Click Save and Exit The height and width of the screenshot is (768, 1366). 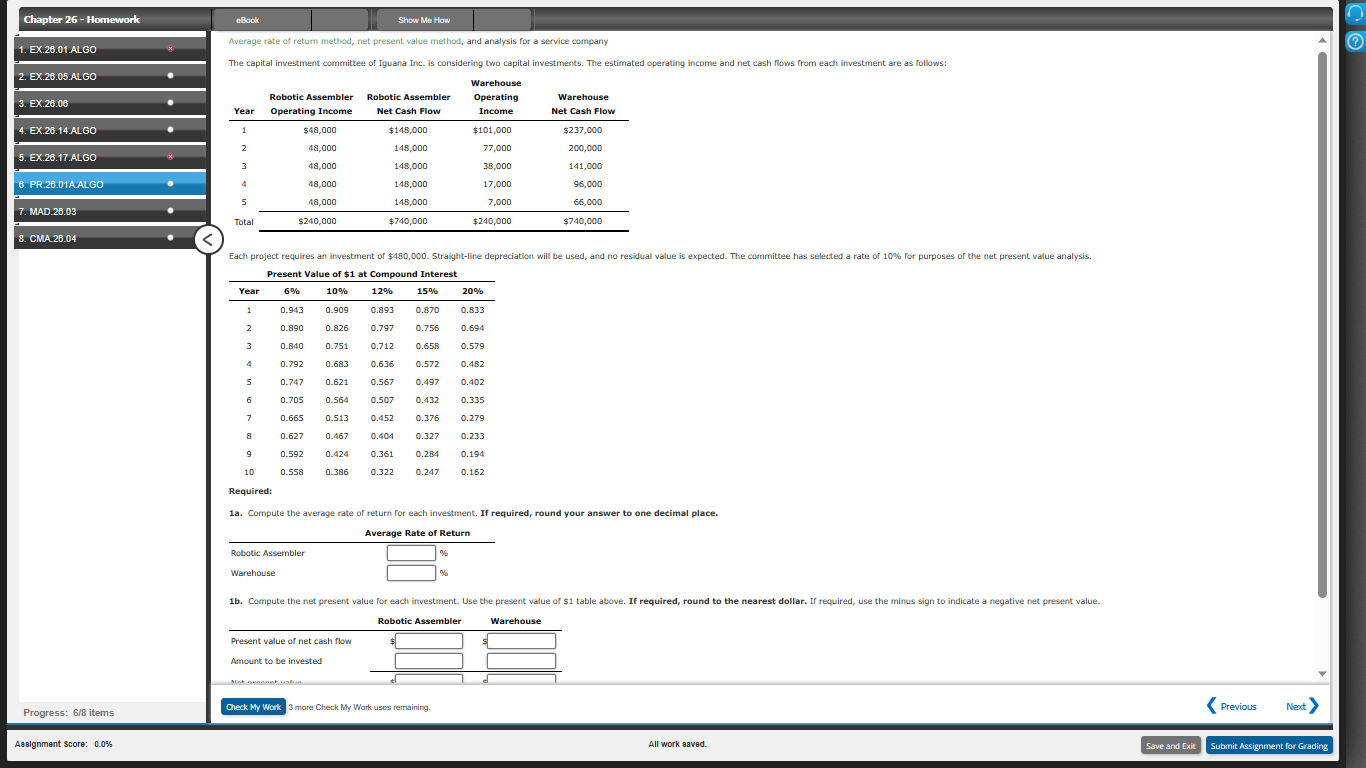click(1171, 746)
